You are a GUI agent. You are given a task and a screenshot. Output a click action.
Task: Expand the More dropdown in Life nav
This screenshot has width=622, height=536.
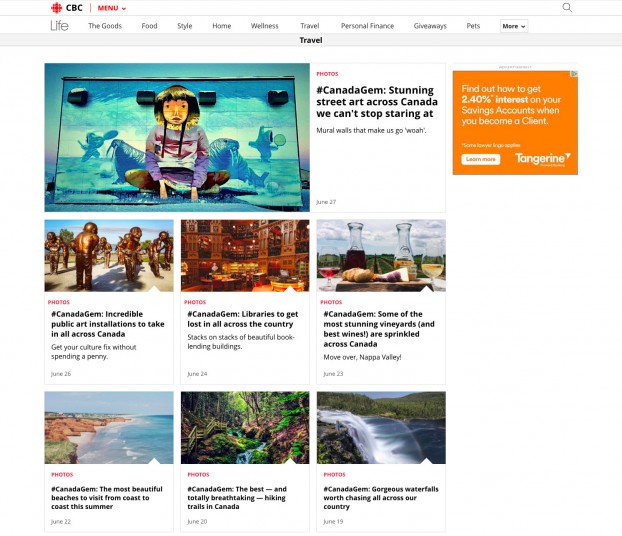(x=514, y=26)
